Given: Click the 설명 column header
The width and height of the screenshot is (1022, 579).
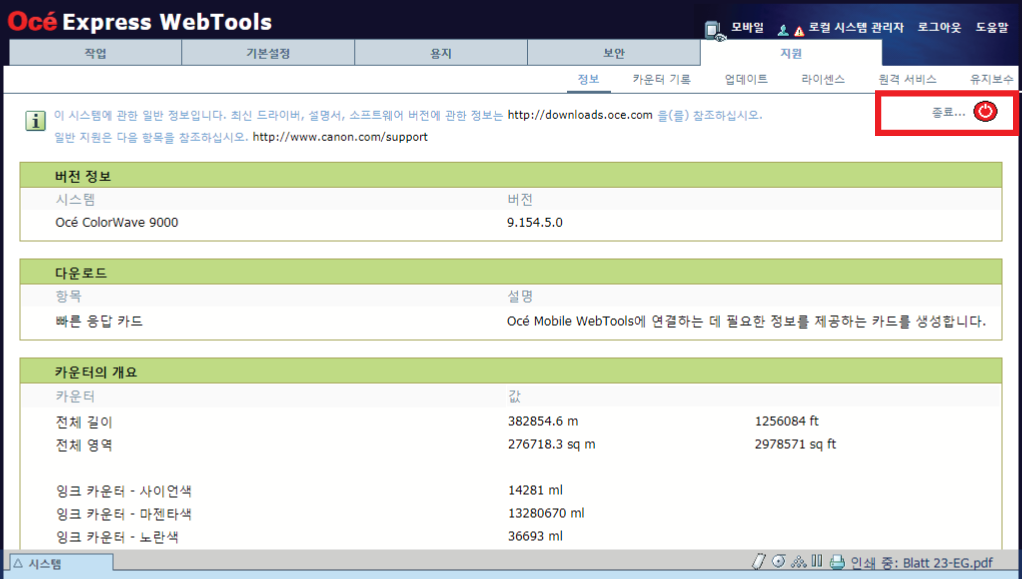Looking at the screenshot, I should click(520, 297).
